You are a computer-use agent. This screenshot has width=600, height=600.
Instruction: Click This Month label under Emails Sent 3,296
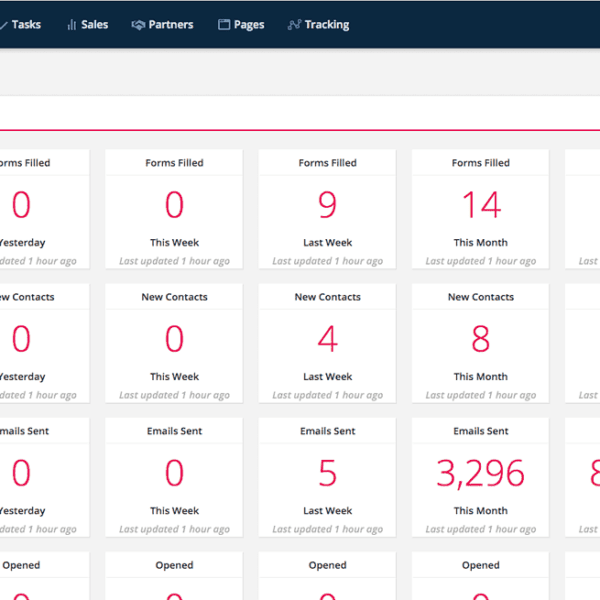point(481,511)
